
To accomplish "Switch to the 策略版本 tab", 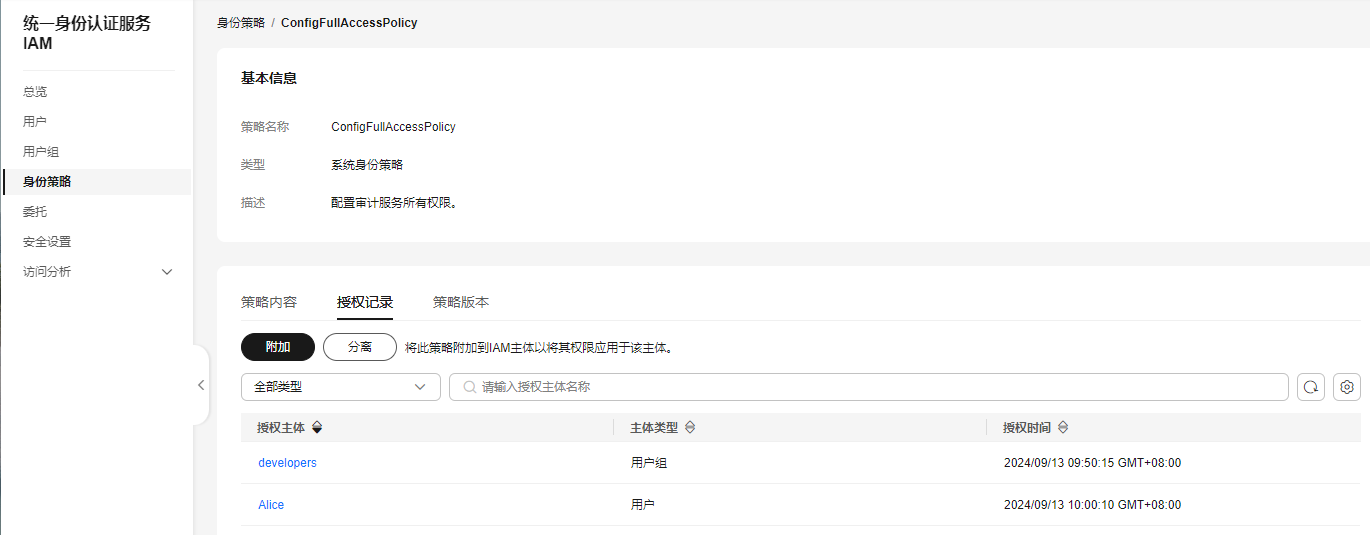I will coord(461,302).
